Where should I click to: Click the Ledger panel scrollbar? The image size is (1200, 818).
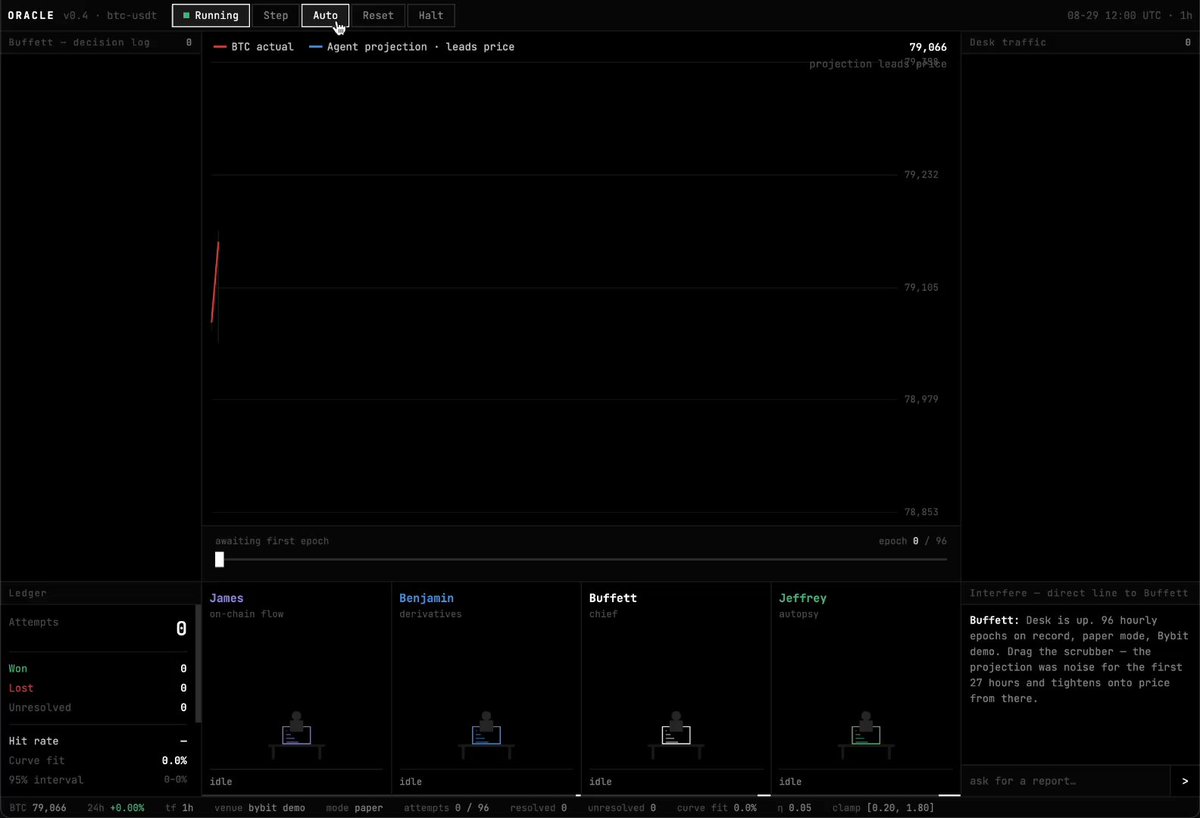pos(198,662)
